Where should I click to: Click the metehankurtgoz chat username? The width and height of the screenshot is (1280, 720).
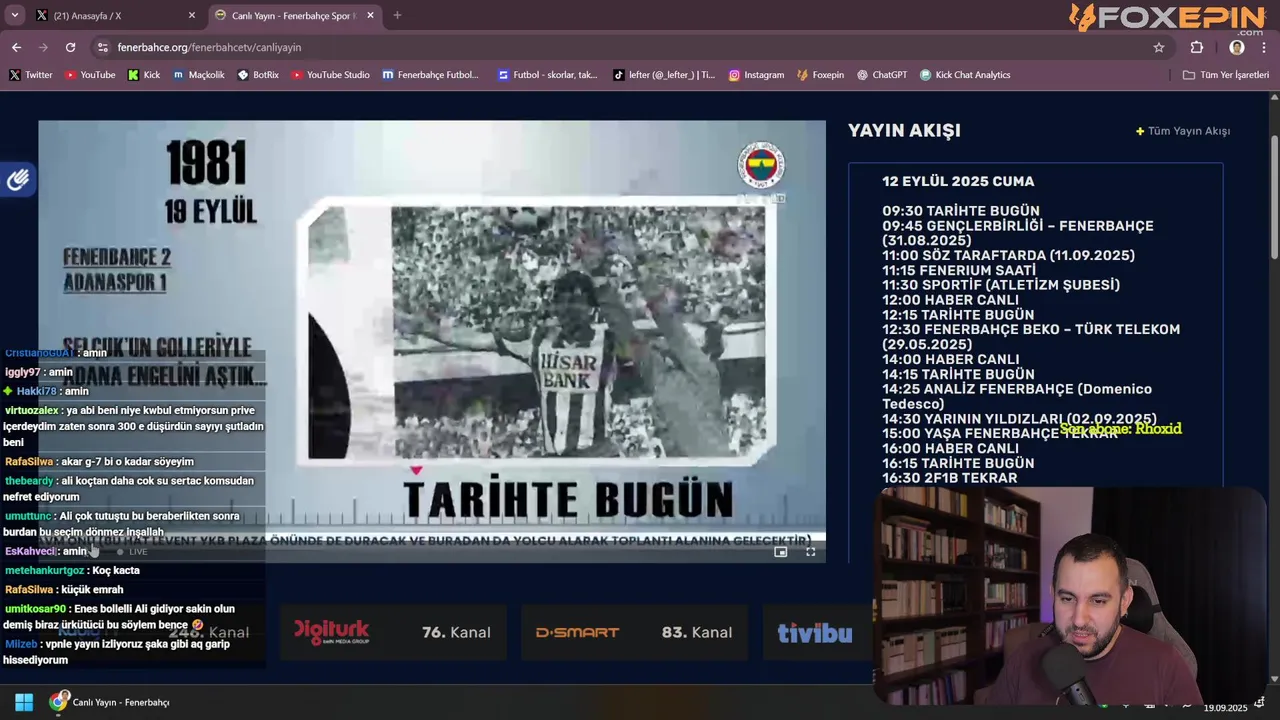46,570
